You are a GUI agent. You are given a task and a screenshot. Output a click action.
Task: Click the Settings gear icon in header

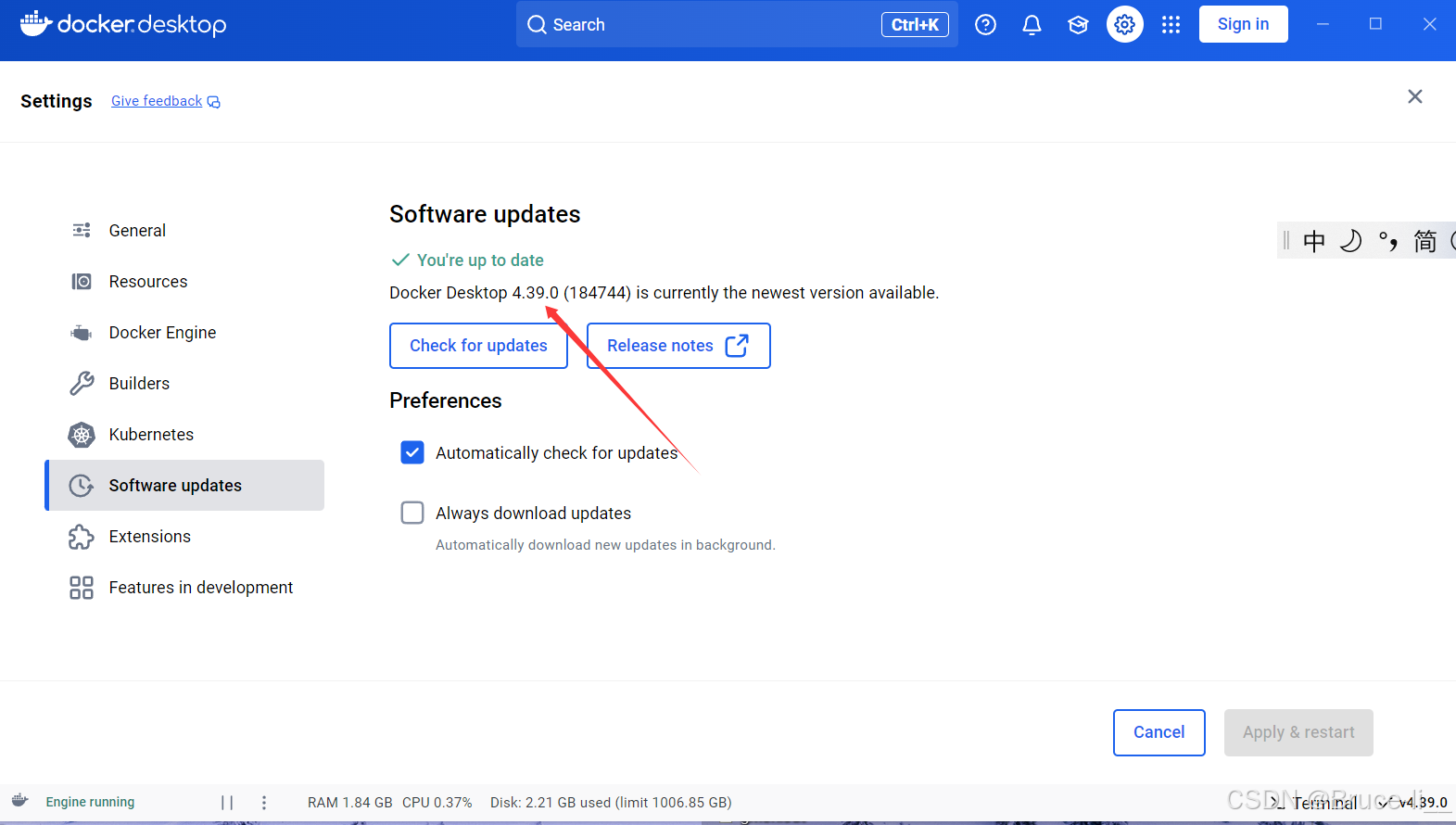pos(1125,24)
